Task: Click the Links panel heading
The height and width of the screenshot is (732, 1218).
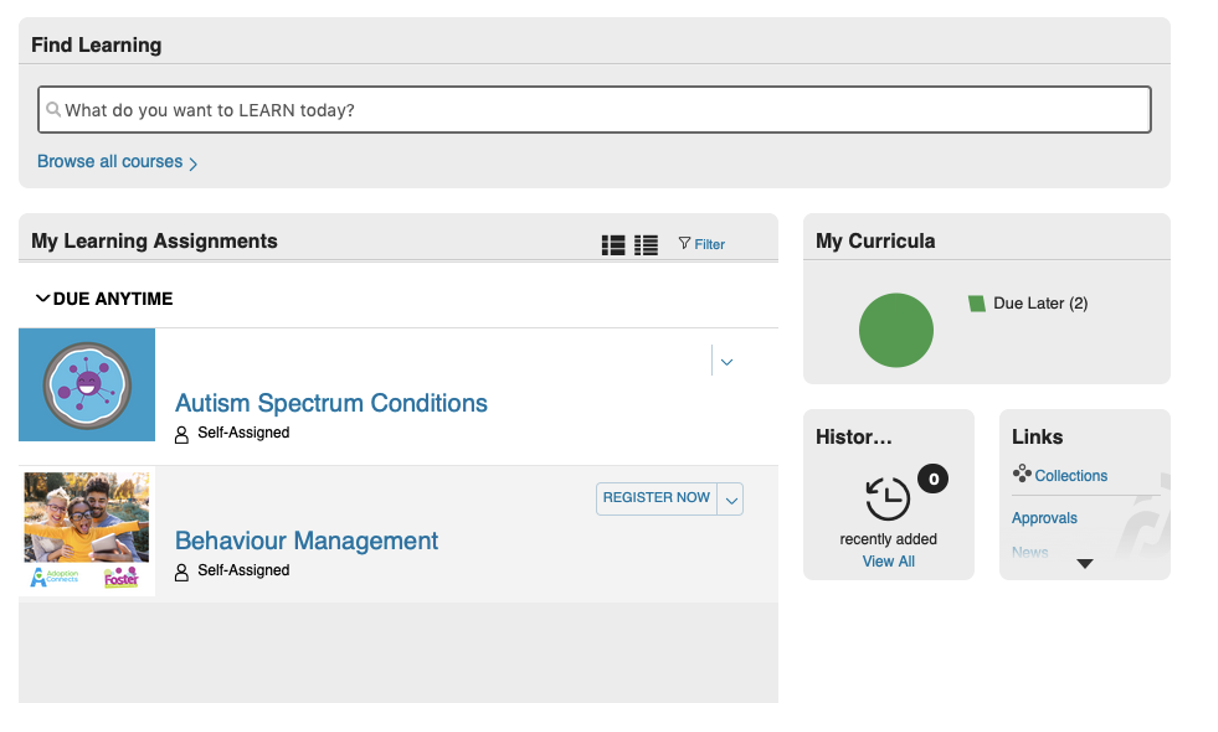Action: point(1037,437)
